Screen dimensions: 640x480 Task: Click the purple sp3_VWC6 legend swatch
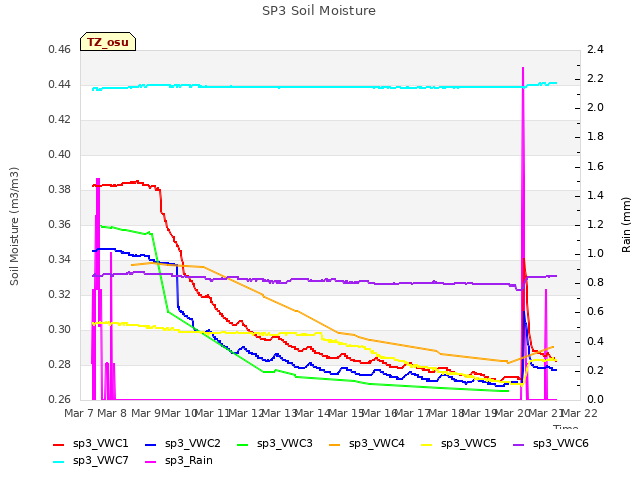[519, 444]
